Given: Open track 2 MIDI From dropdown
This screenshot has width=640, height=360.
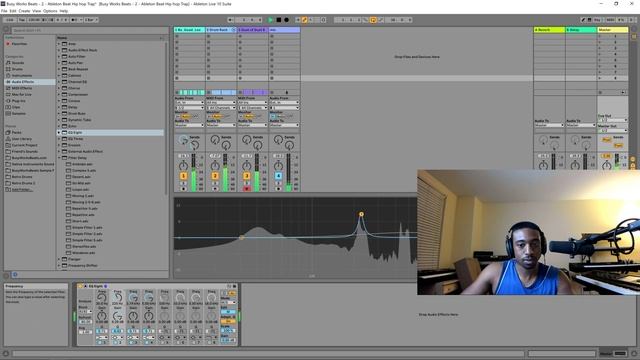Looking at the screenshot, I should coord(221,102).
